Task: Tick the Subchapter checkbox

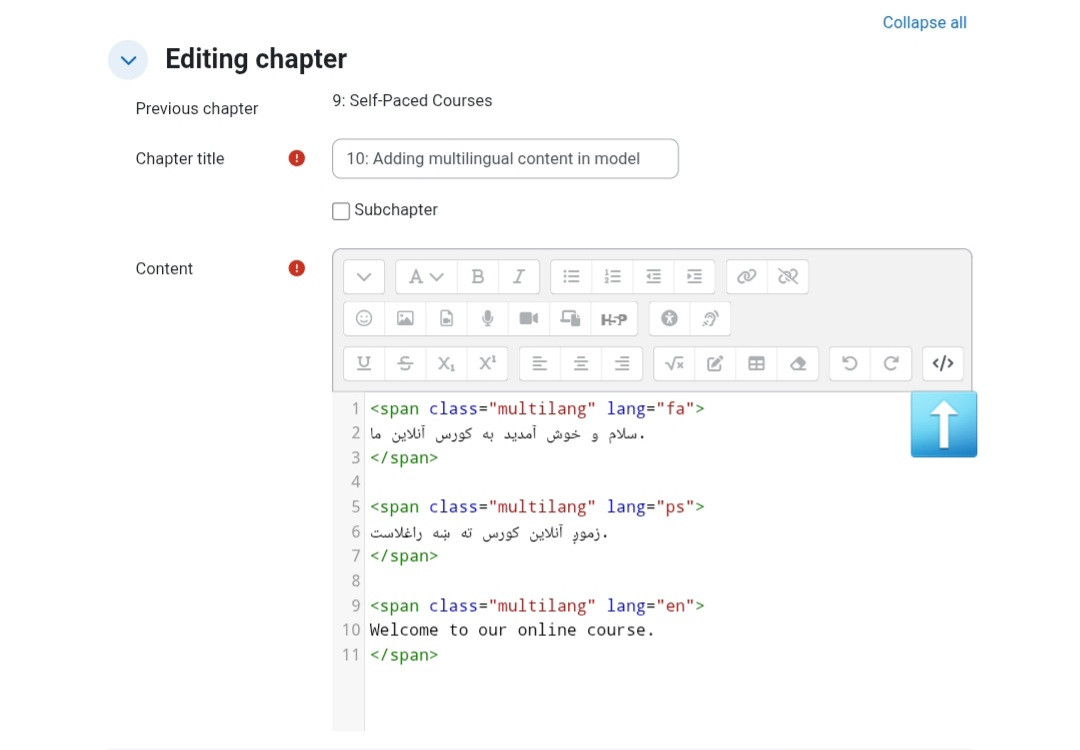Action: pyautogui.click(x=341, y=211)
